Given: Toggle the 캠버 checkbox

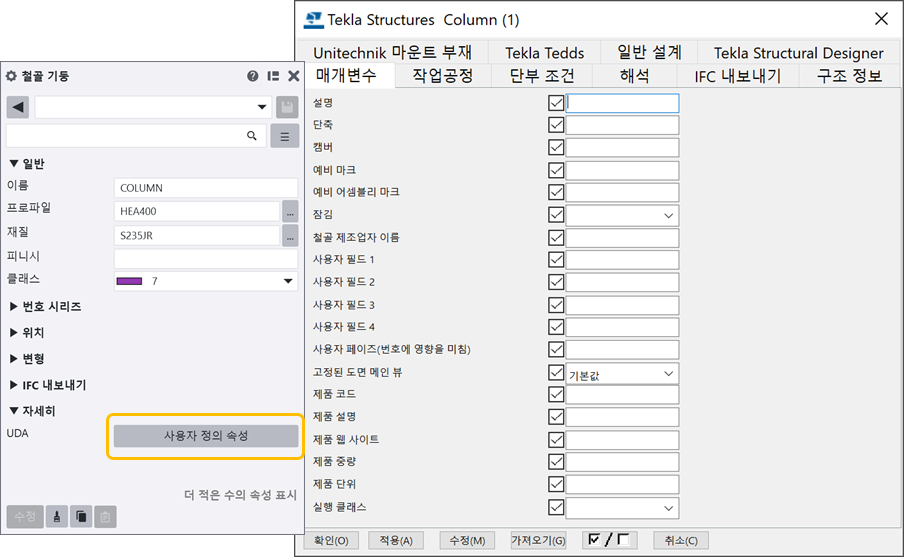Looking at the screenshot, I should point(556,147).
